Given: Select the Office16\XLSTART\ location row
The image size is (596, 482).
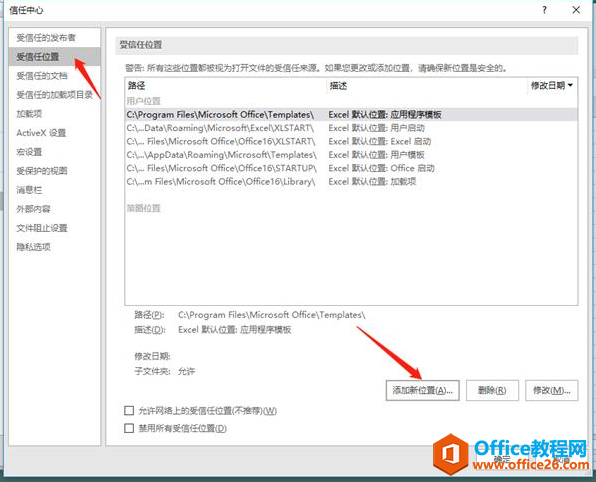Looking at the screenshot, I should point(351,141).
